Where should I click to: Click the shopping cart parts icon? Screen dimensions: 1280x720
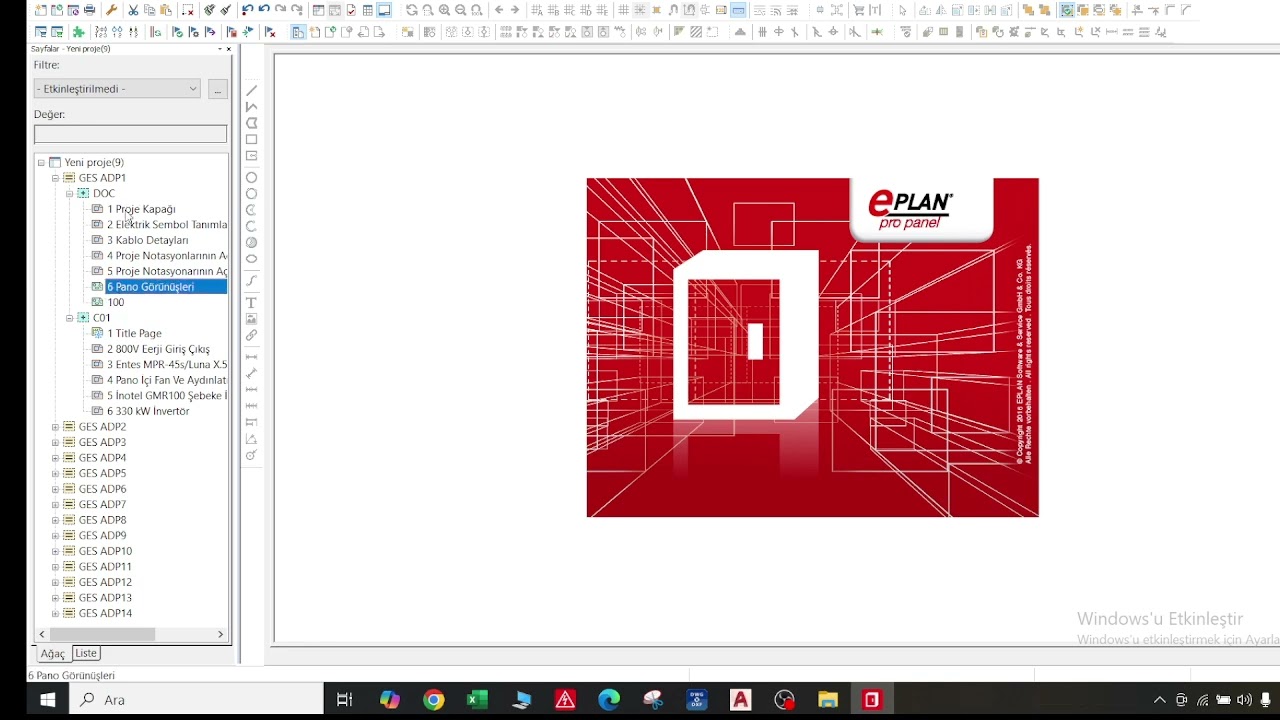pyautogui.click(x=858, y=10)
